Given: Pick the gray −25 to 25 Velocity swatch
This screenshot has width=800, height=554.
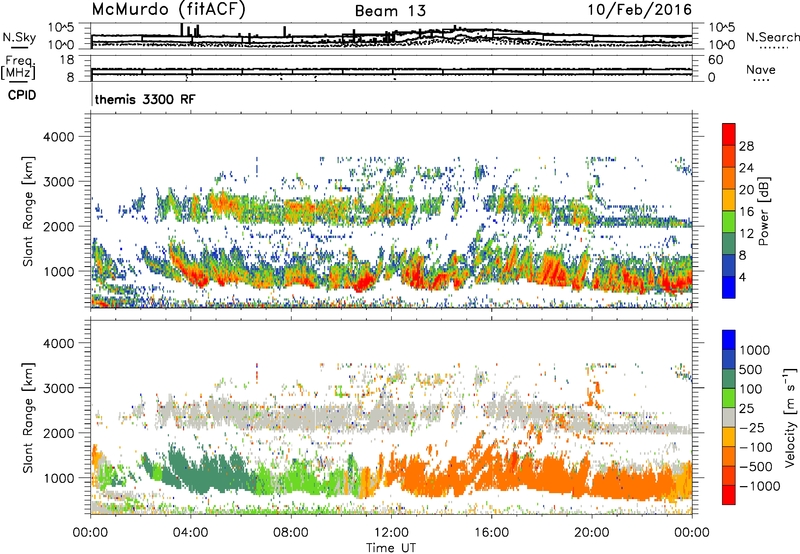Looking at the screenshot, I should point(729,418).
